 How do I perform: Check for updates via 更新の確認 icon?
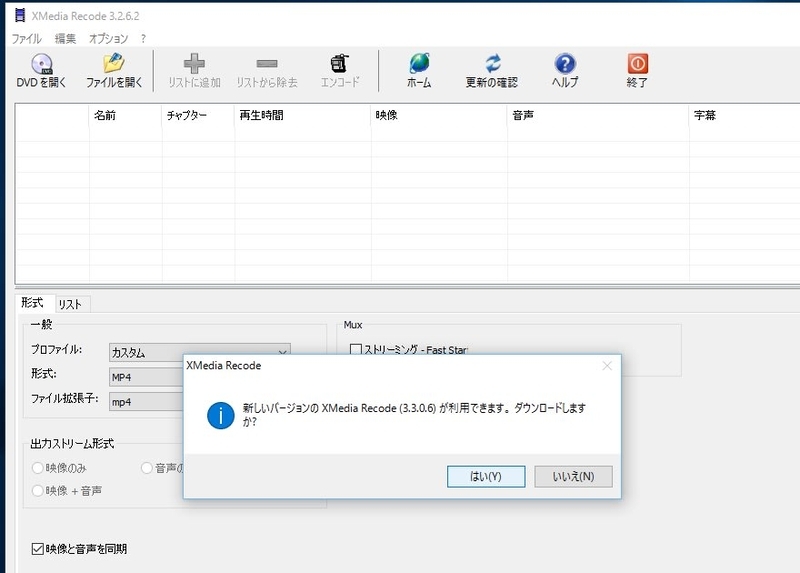[x=492, y=64]
